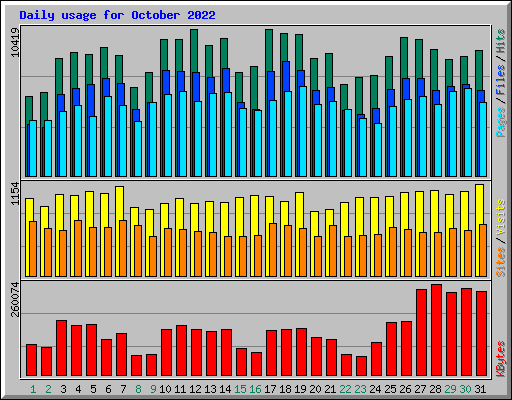Click day 3 on the x-axis
This screenshot has width=512, height=400.
click(x=63, y=389)
